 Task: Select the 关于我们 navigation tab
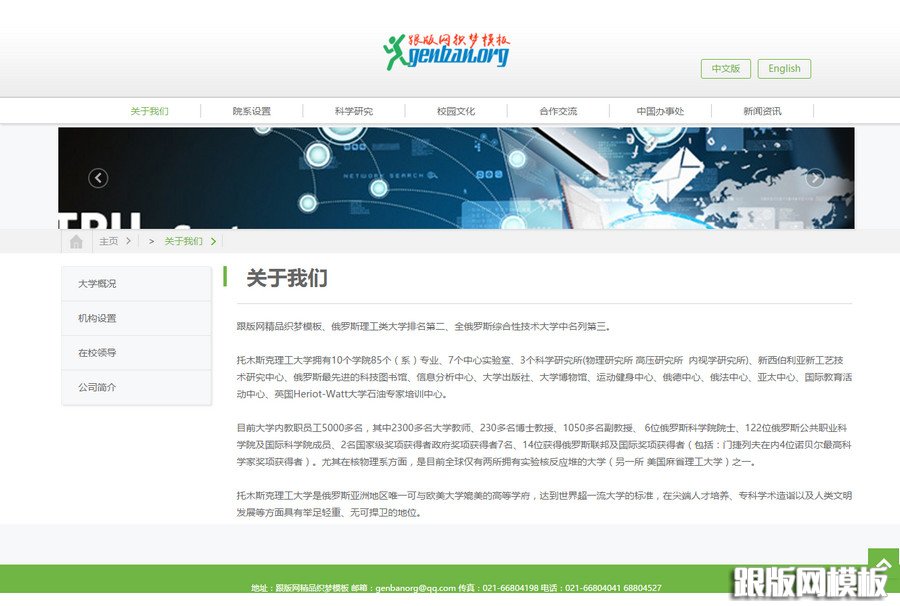coord(148,110)
